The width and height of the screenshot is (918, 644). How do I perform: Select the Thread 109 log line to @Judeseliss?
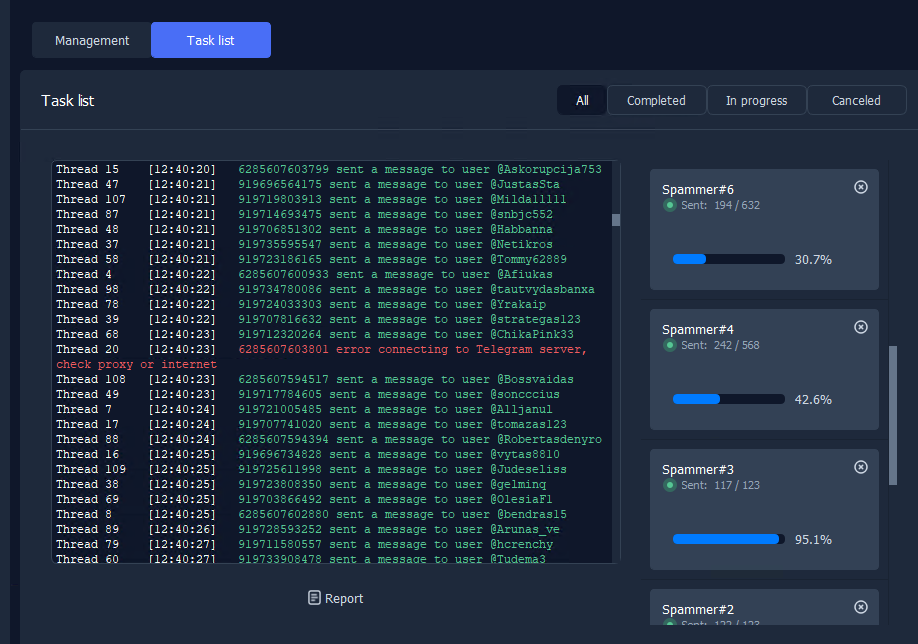[x=311, y=470]
